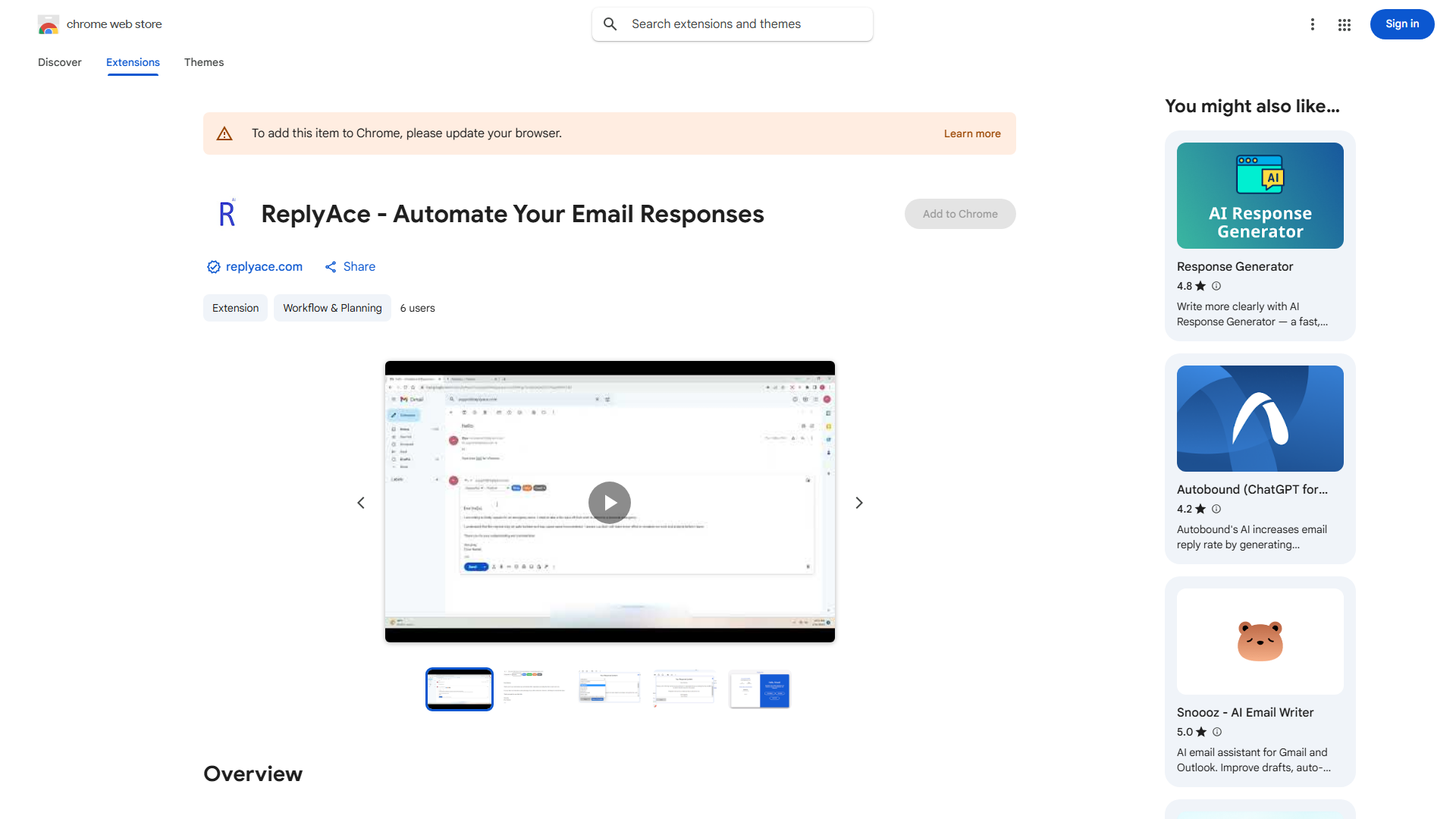The width and height of the screenshot is (1456, 819).
Task: Switch to the Themes tab
Action: (204, 62)
